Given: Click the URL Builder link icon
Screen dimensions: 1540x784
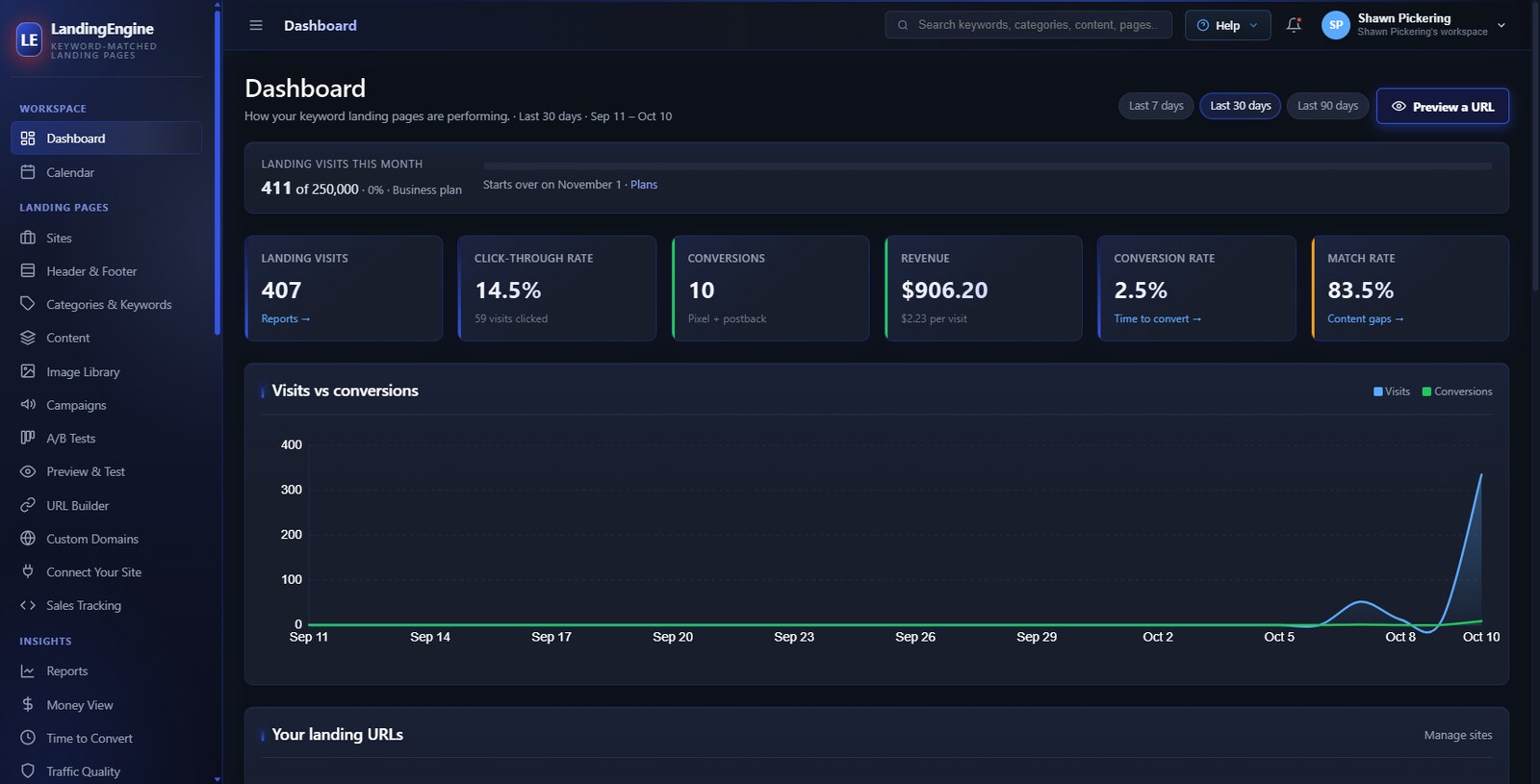Looking at the screenshot, I should 28,505.
